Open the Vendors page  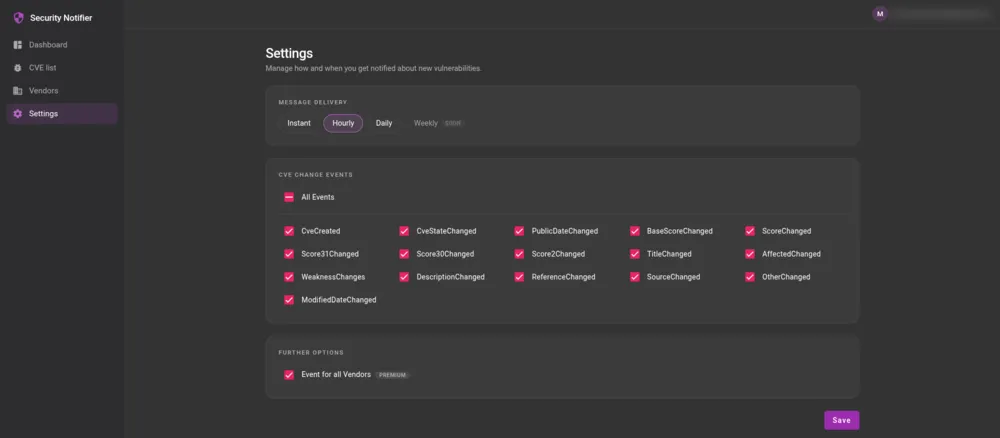click(x=62, y=91)
